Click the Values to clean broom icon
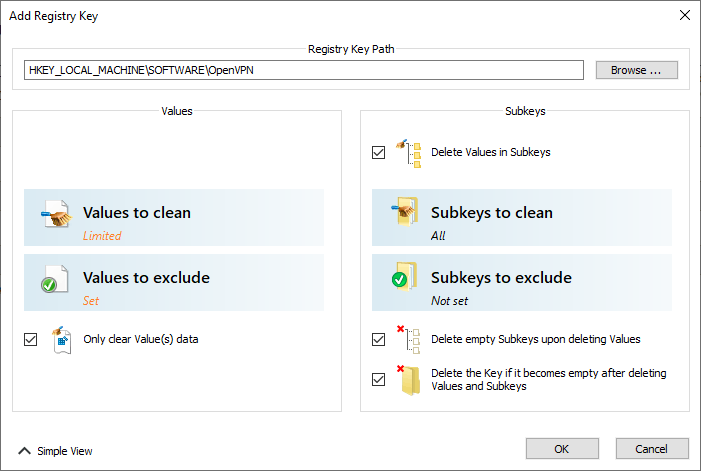 point(56,214)
